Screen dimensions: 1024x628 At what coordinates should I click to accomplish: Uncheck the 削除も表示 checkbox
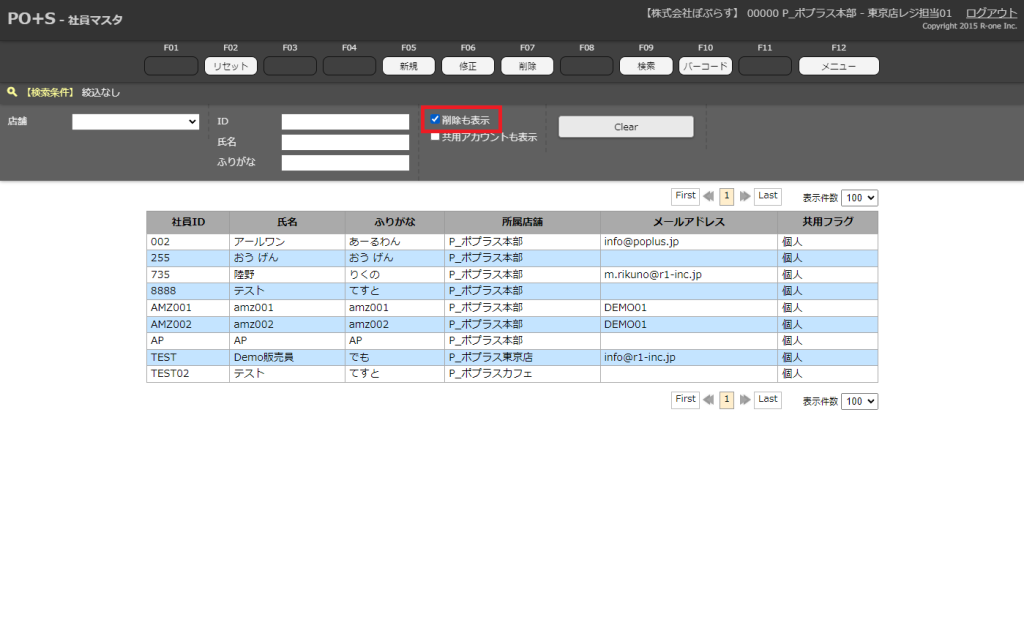coord(435,119)
